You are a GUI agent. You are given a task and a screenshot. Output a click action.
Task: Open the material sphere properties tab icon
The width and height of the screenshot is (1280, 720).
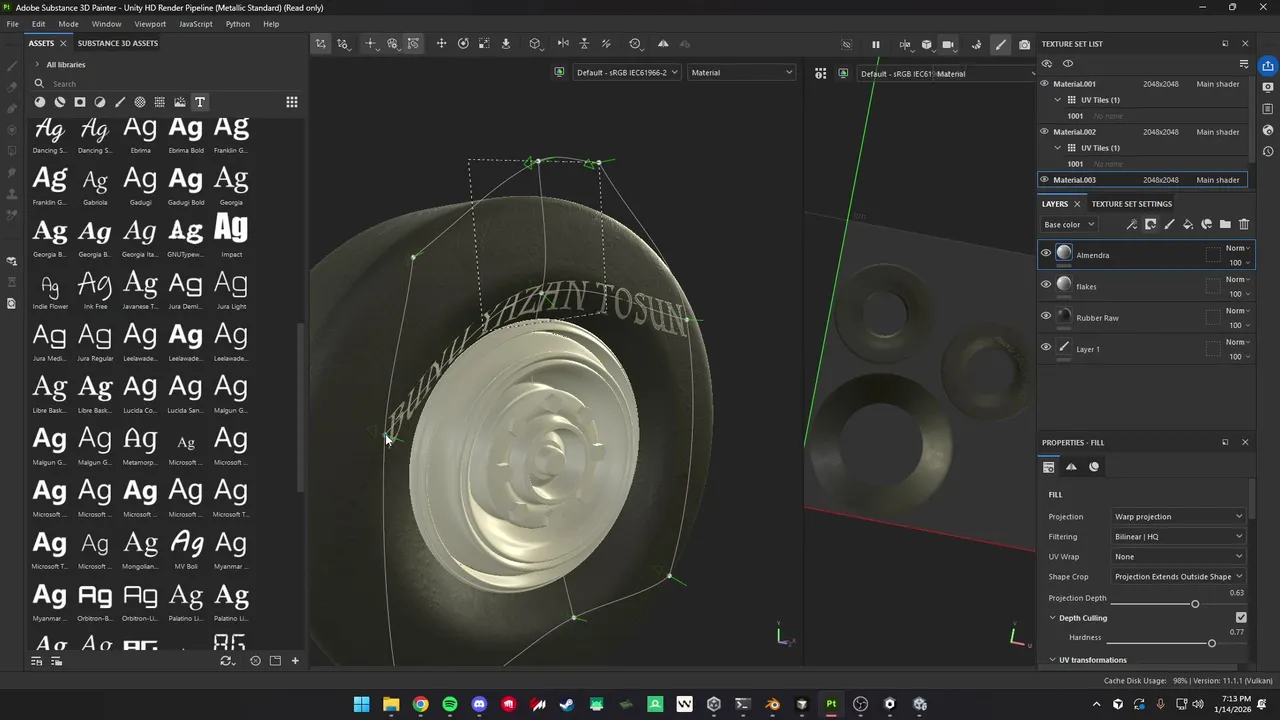point(1094,467)
